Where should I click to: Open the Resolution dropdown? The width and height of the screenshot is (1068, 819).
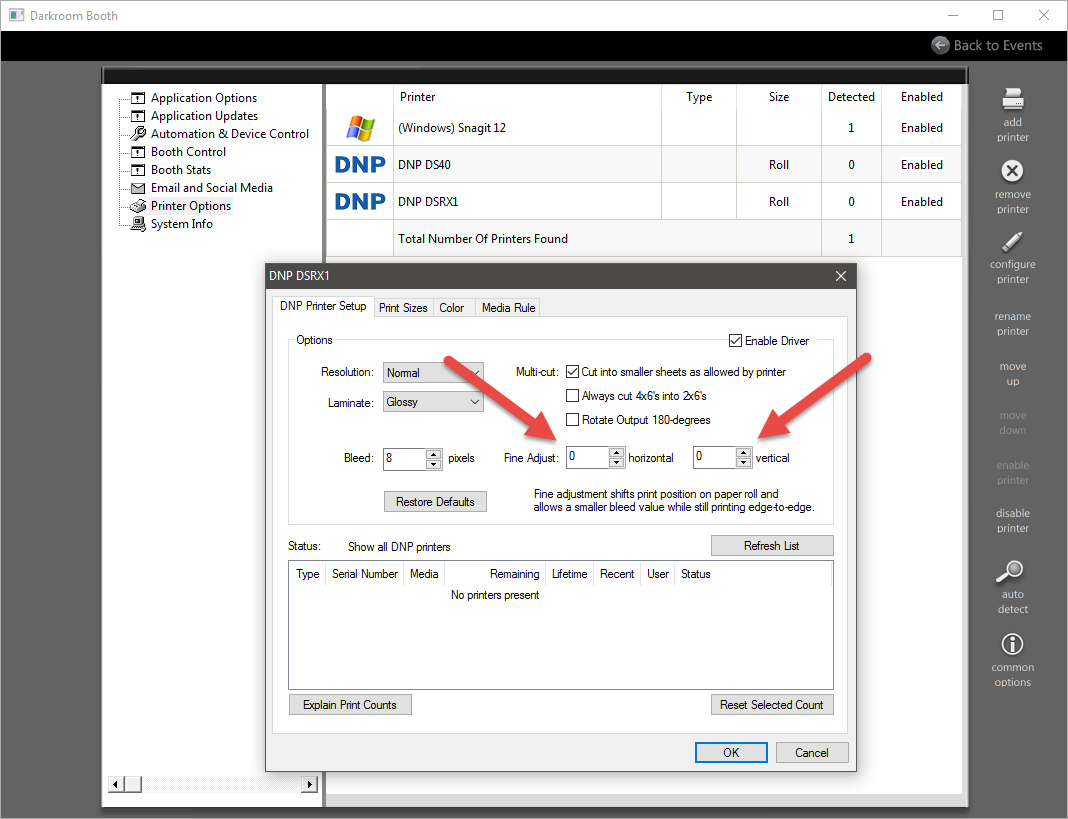433,373
